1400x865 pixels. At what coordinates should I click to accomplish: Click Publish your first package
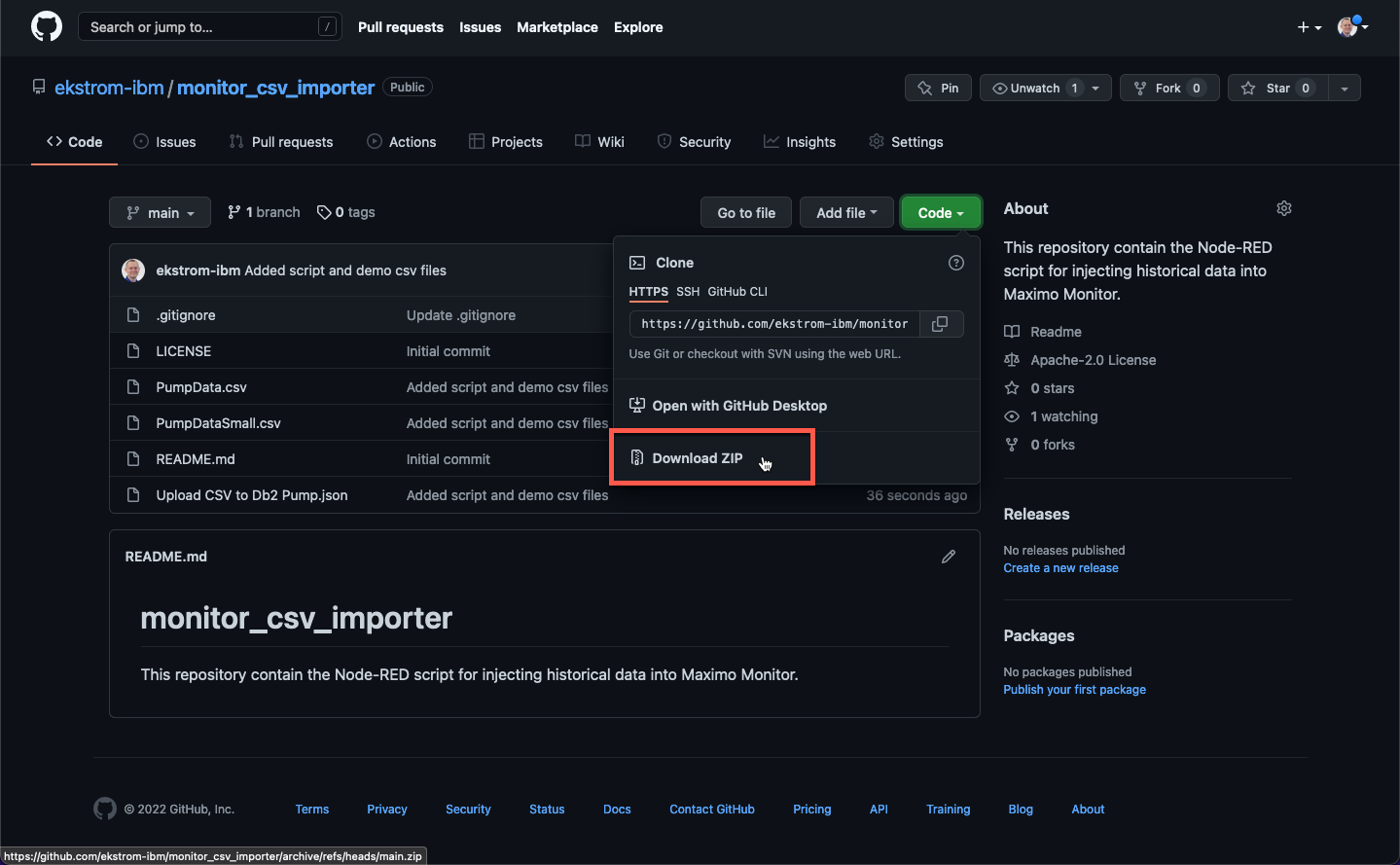coord(1075,690)
